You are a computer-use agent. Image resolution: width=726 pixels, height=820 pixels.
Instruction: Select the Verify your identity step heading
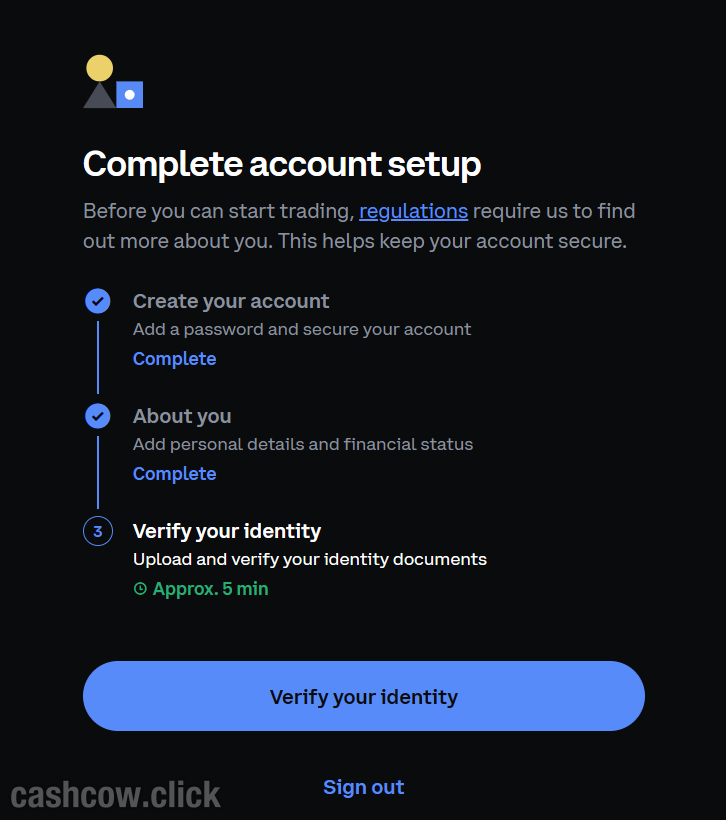coord(227,531)
